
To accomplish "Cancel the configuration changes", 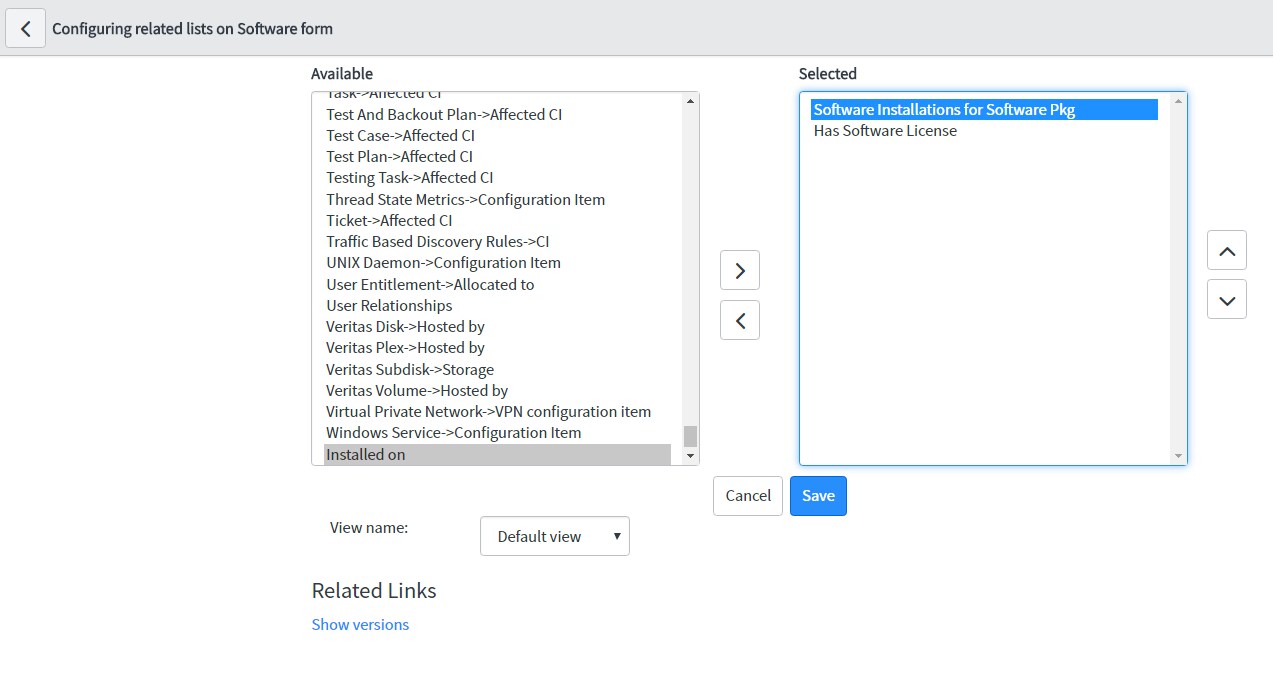I will click(747, 496).
